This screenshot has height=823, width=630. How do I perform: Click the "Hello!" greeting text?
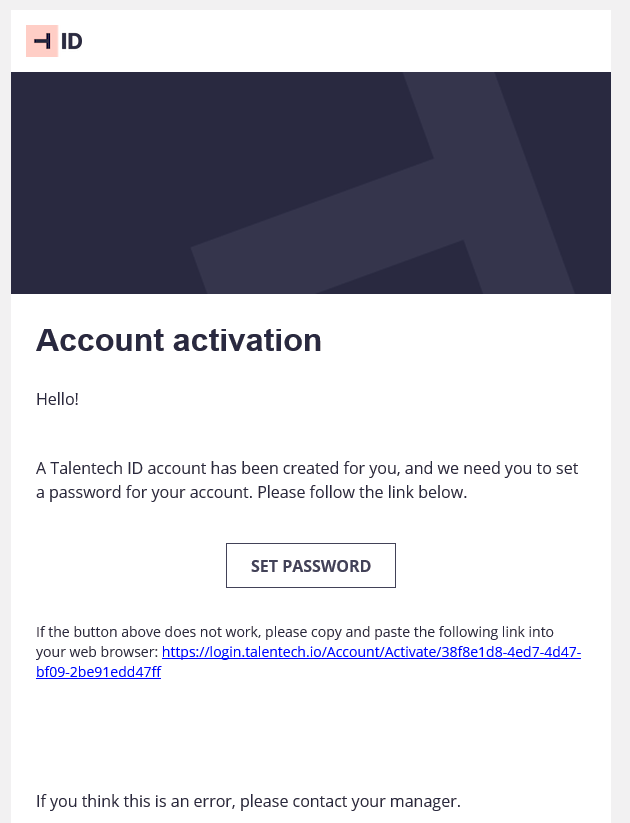click(57, 399)
